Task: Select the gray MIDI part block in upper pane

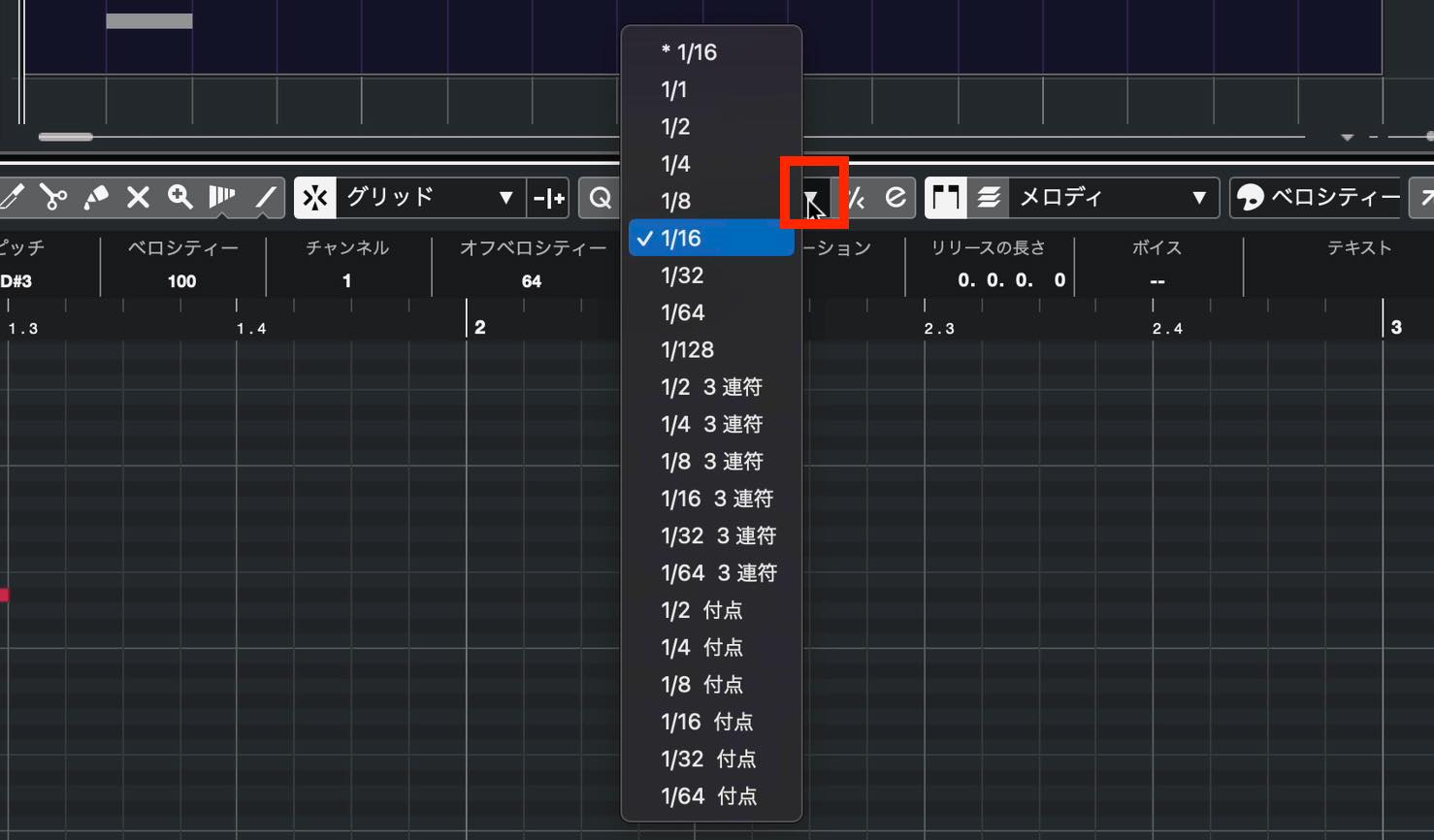Action: pyautogui.click(x=149, y=20)
